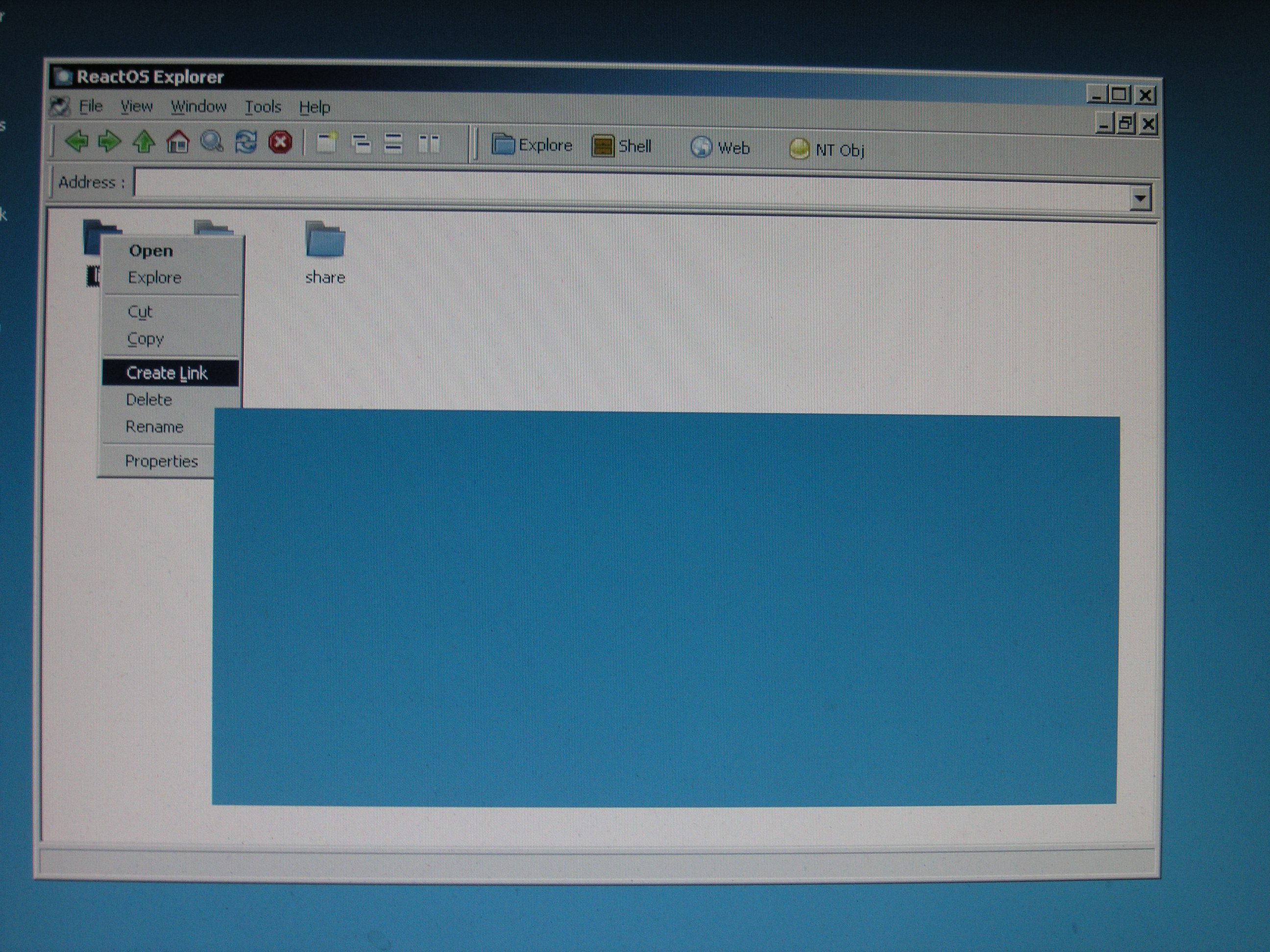1270x952 pixels.
Task: Tile the child windows vertically
Action: pyautogui.click(x=428, y=144)
